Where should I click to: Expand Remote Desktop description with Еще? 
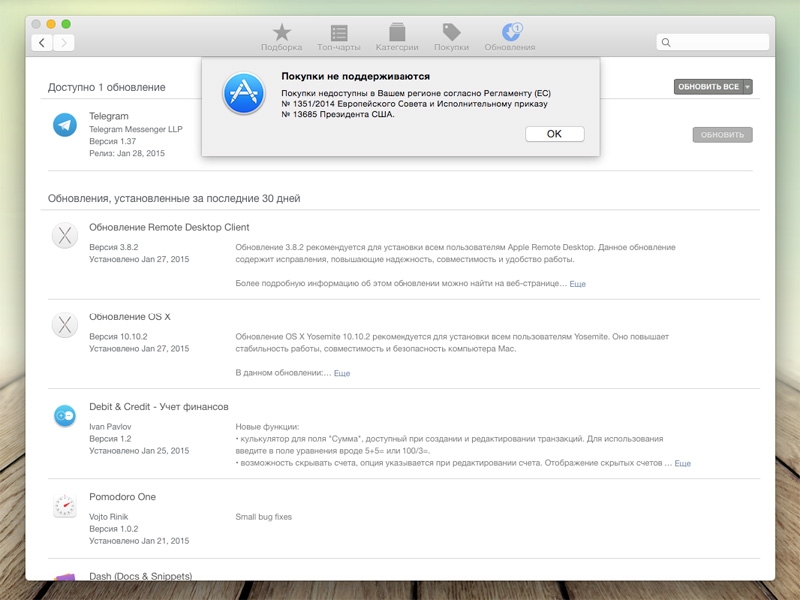pos(577,284)
